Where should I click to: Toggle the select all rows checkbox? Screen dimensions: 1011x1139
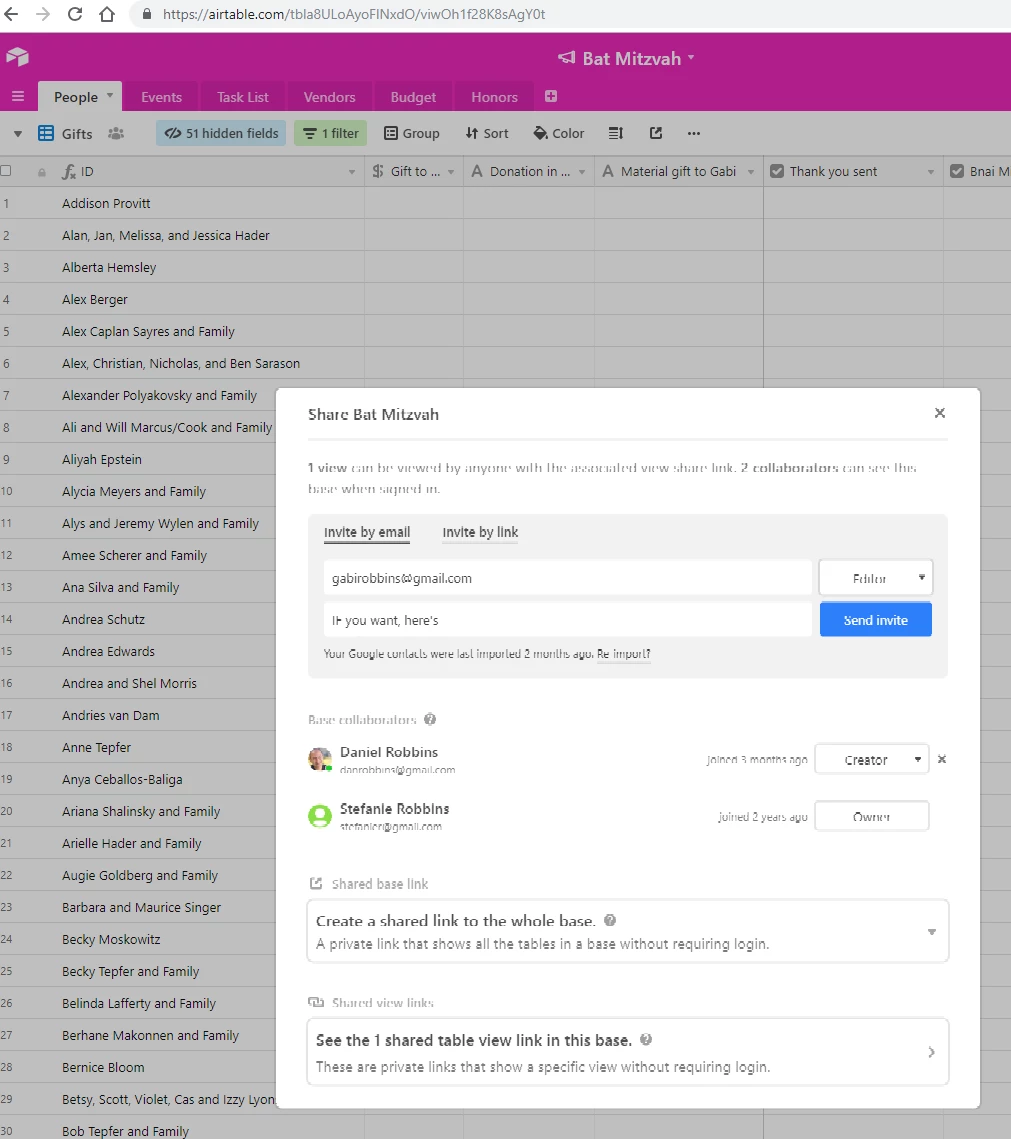click(7, 171)
